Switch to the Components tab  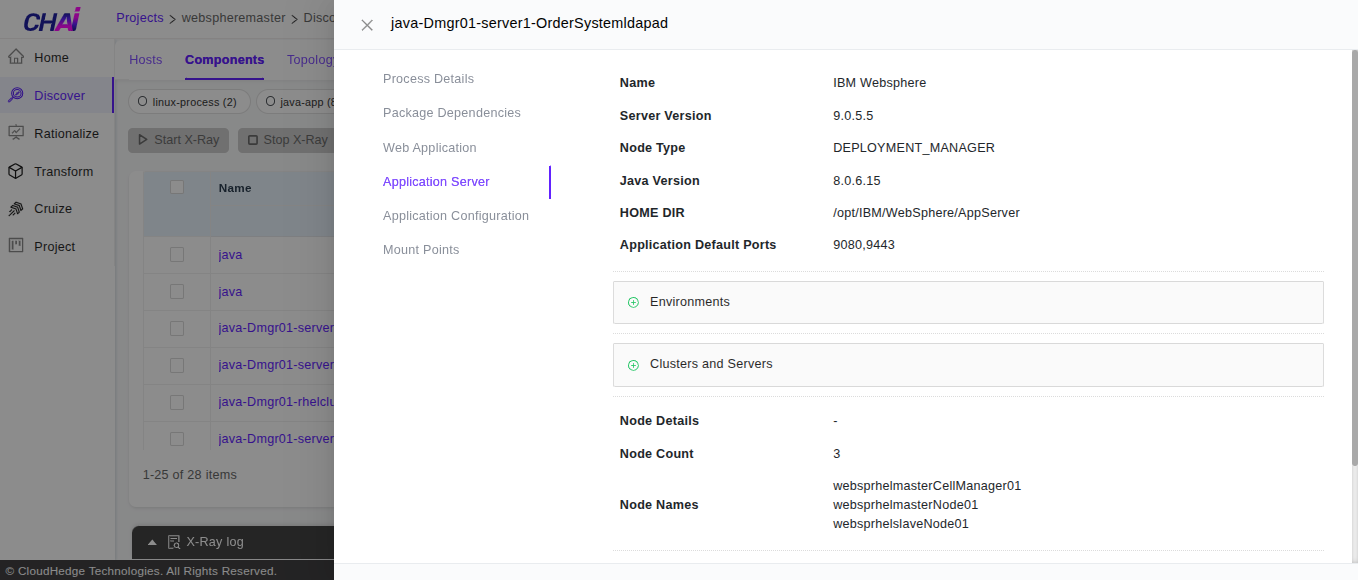pos(224,60)
